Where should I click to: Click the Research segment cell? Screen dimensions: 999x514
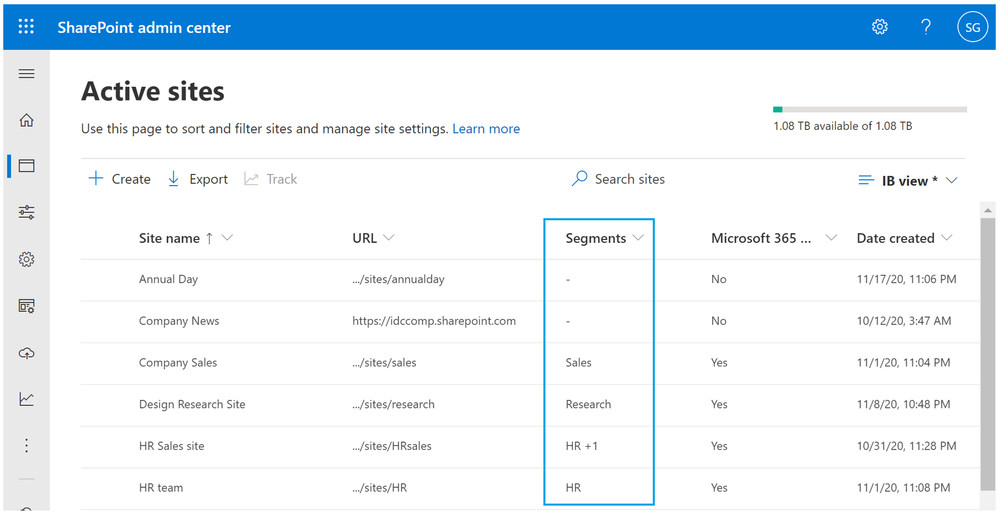coord(588,404)
